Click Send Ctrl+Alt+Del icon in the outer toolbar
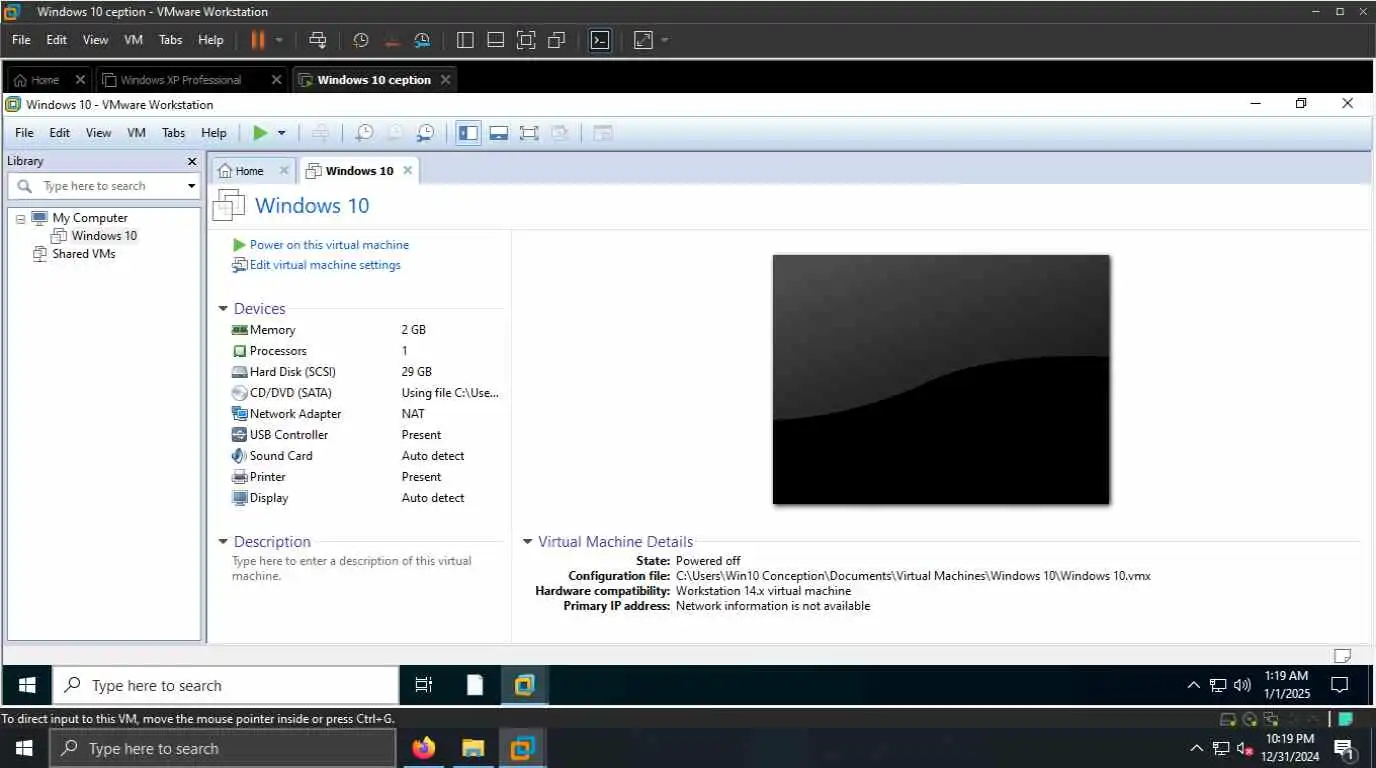The width and height of the screenshot is (1376, 768). tap(318, 40)
